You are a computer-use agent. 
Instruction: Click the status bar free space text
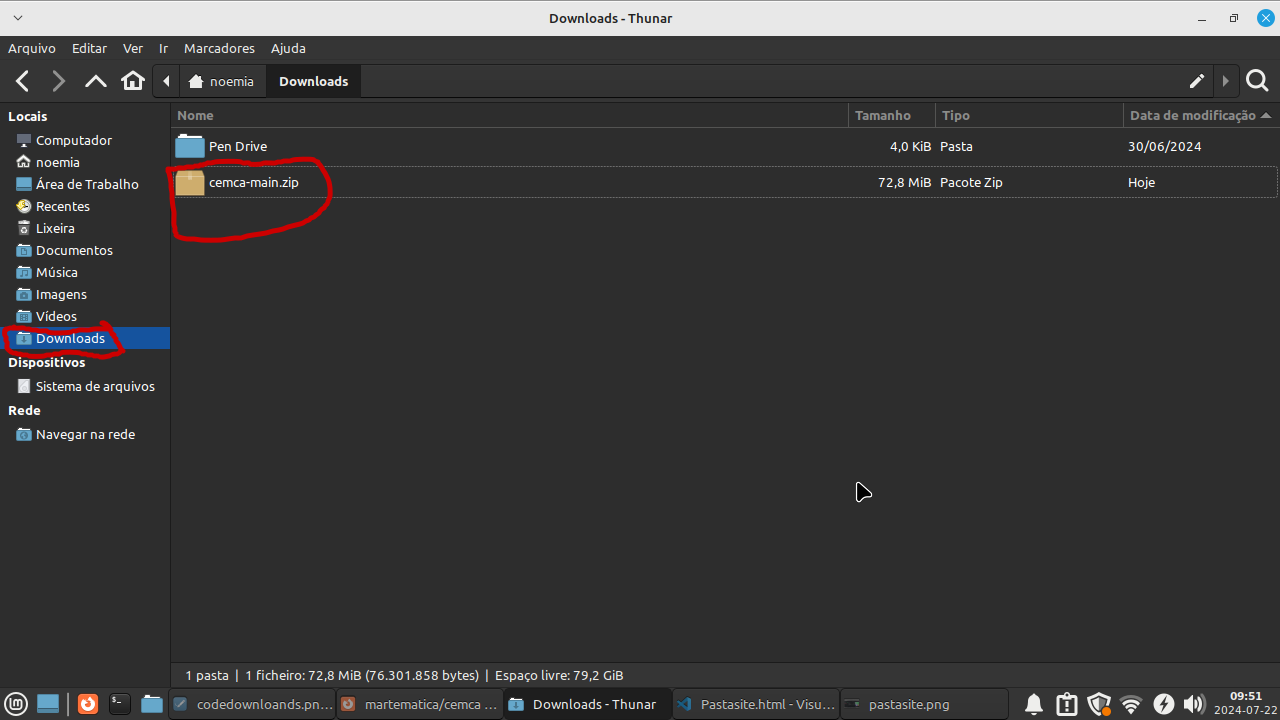point(559,675)
